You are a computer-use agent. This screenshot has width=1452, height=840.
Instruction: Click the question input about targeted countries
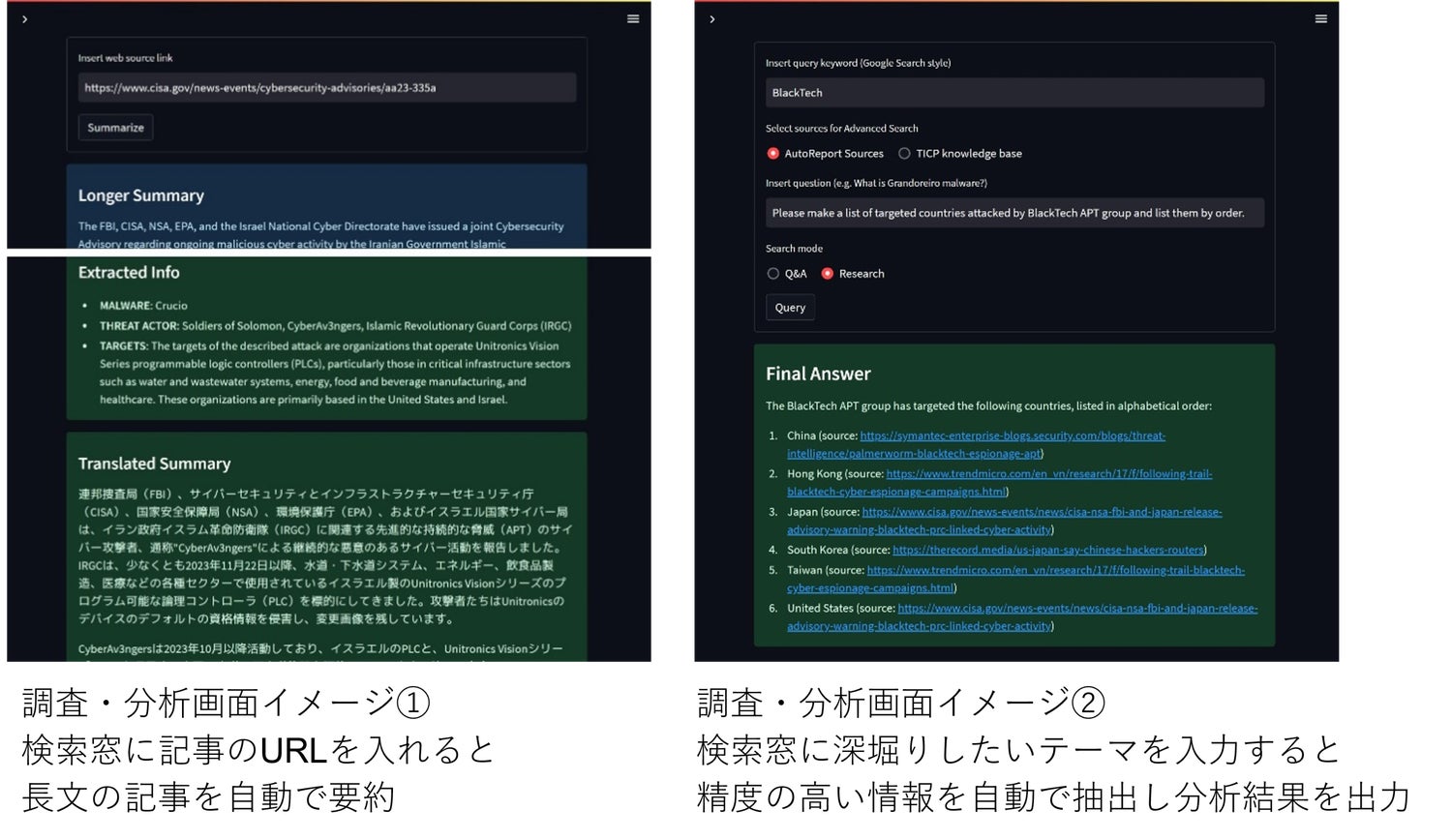[x=1013, y=213]
